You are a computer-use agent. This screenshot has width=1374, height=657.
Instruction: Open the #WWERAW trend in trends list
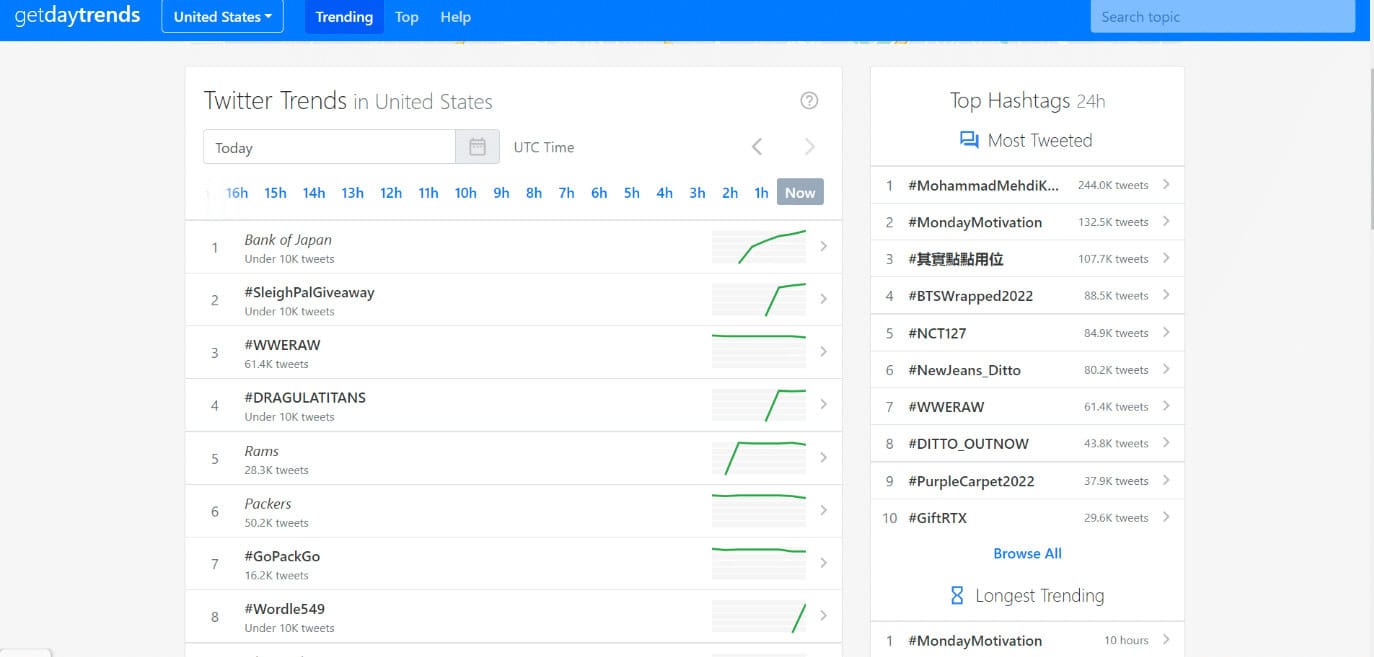click(x=282, y=345)
